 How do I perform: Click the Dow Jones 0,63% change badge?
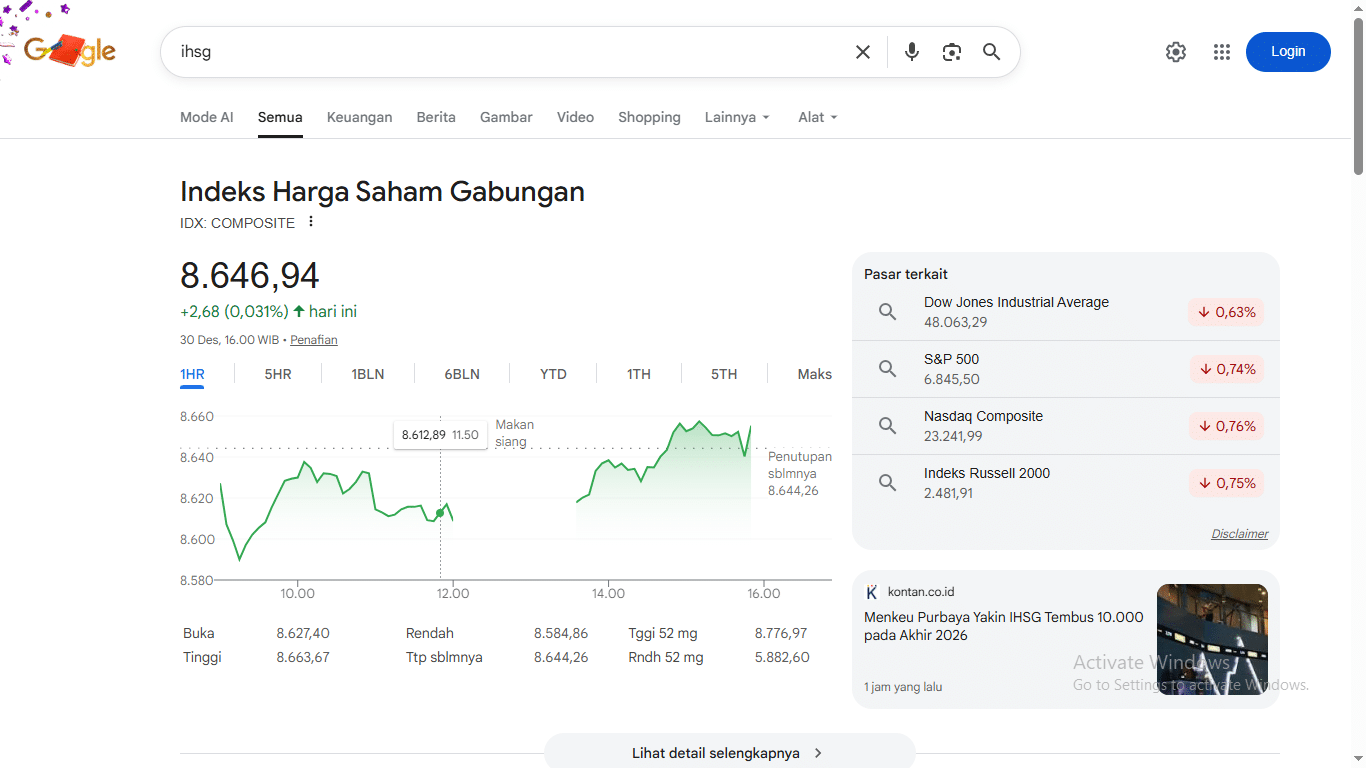click(x=1227, y=312)
